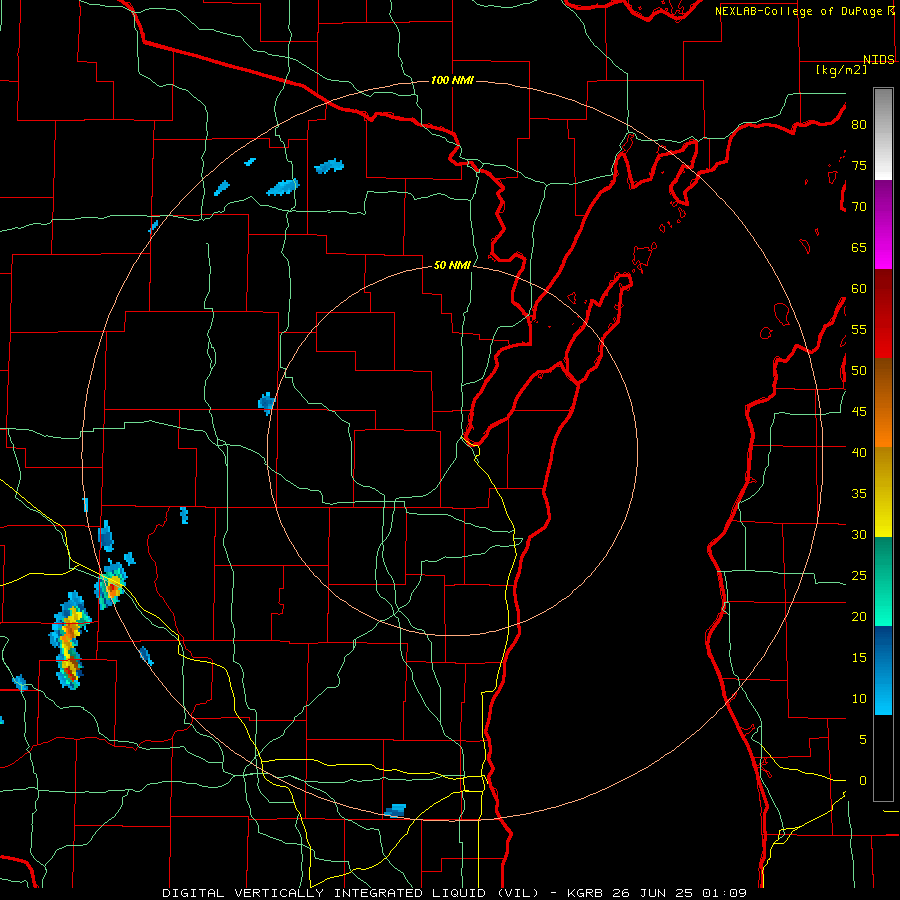
Task: Select the yellow color scale segment
Action: [x=883, y=492]
